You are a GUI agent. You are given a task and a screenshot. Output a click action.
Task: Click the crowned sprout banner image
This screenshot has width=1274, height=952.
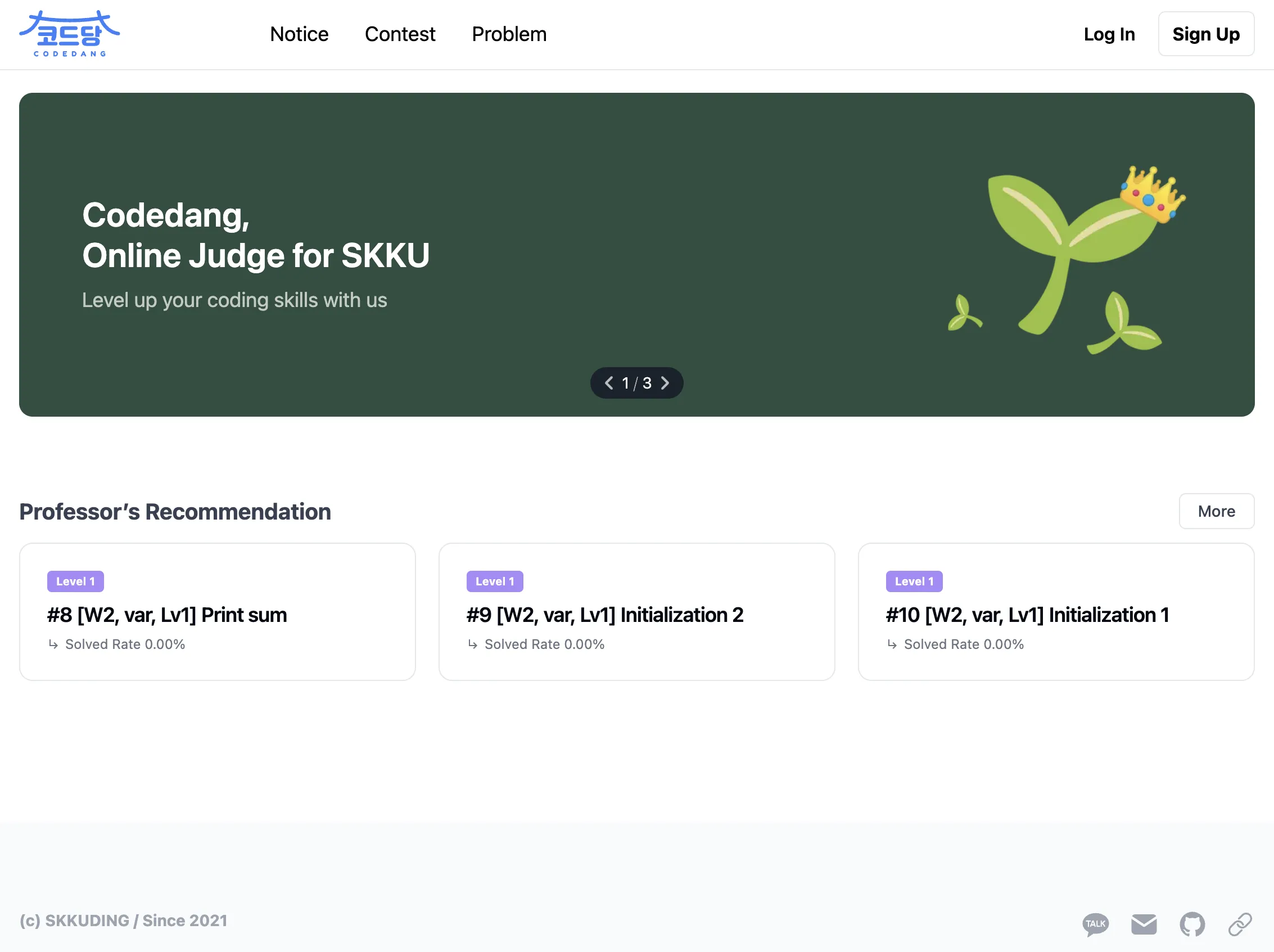1065,259
